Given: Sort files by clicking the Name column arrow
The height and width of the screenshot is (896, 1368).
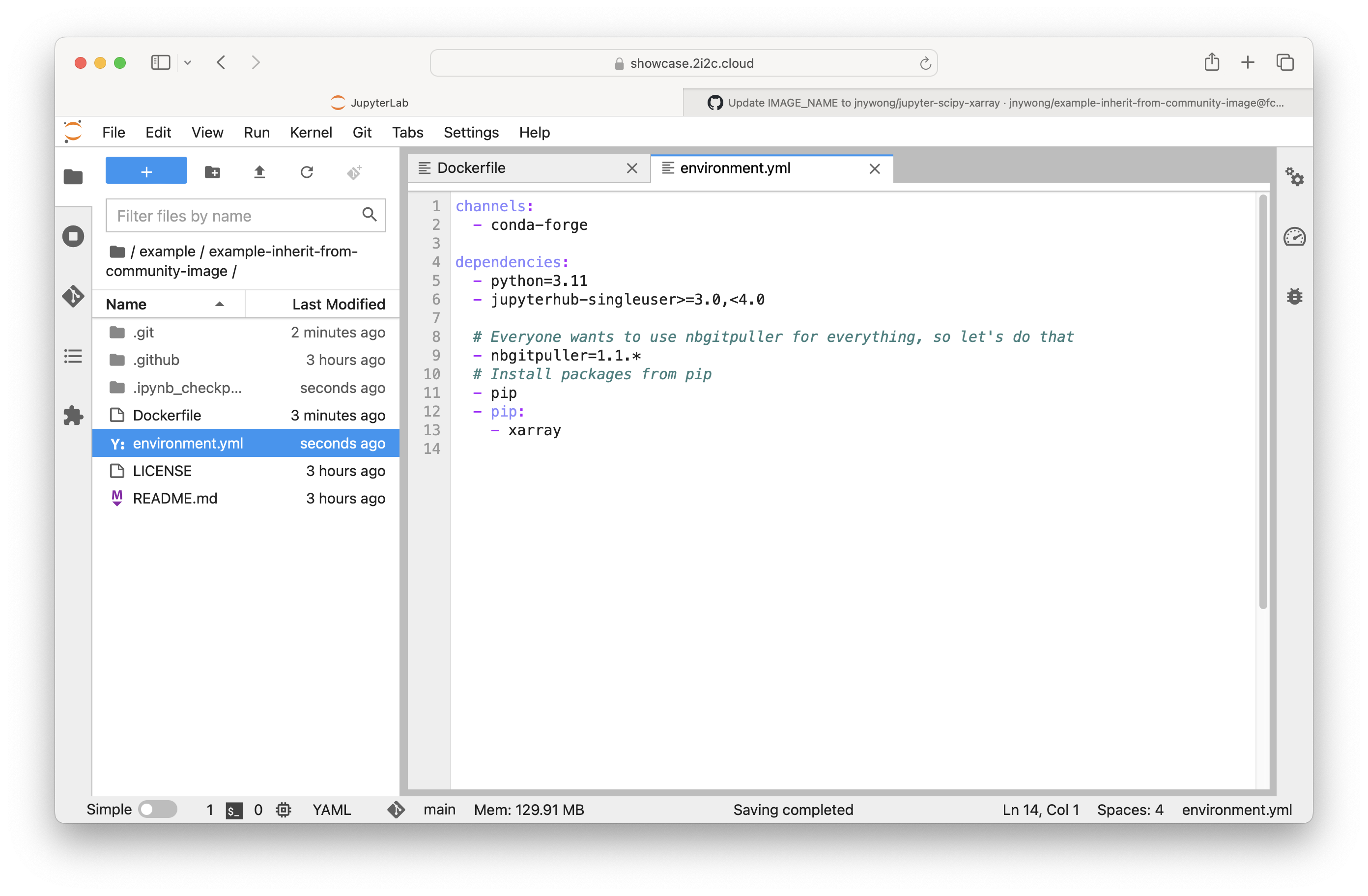Looking at the screenshot, I should (219, 304).
